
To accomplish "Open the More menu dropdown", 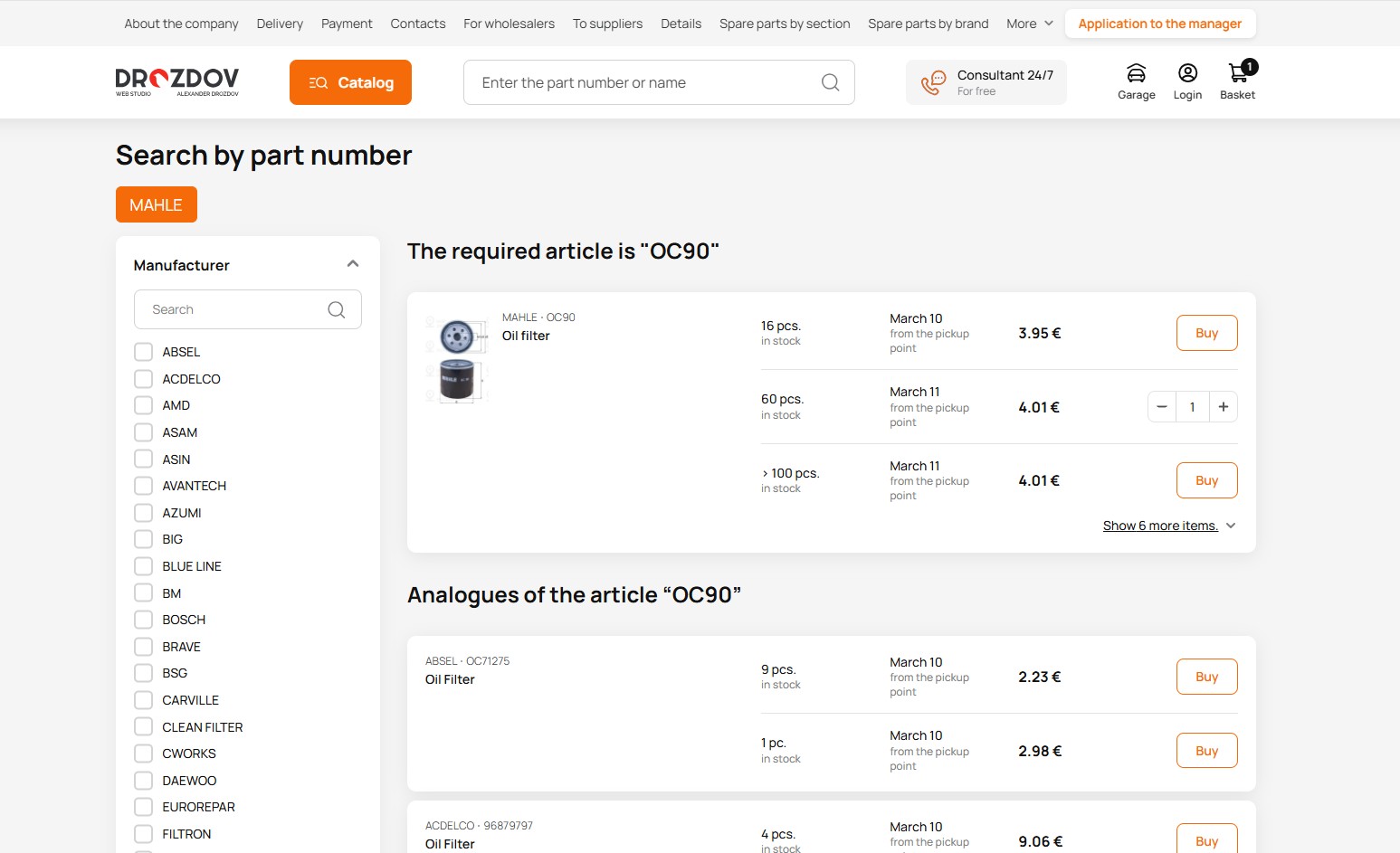I will [1029, 24].
